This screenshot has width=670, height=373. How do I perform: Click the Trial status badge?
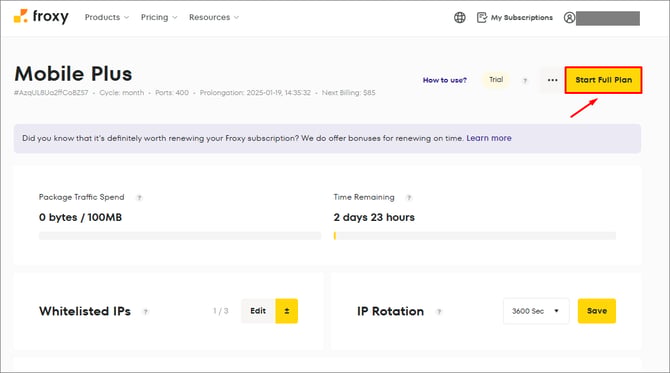[x=496, y=80]
